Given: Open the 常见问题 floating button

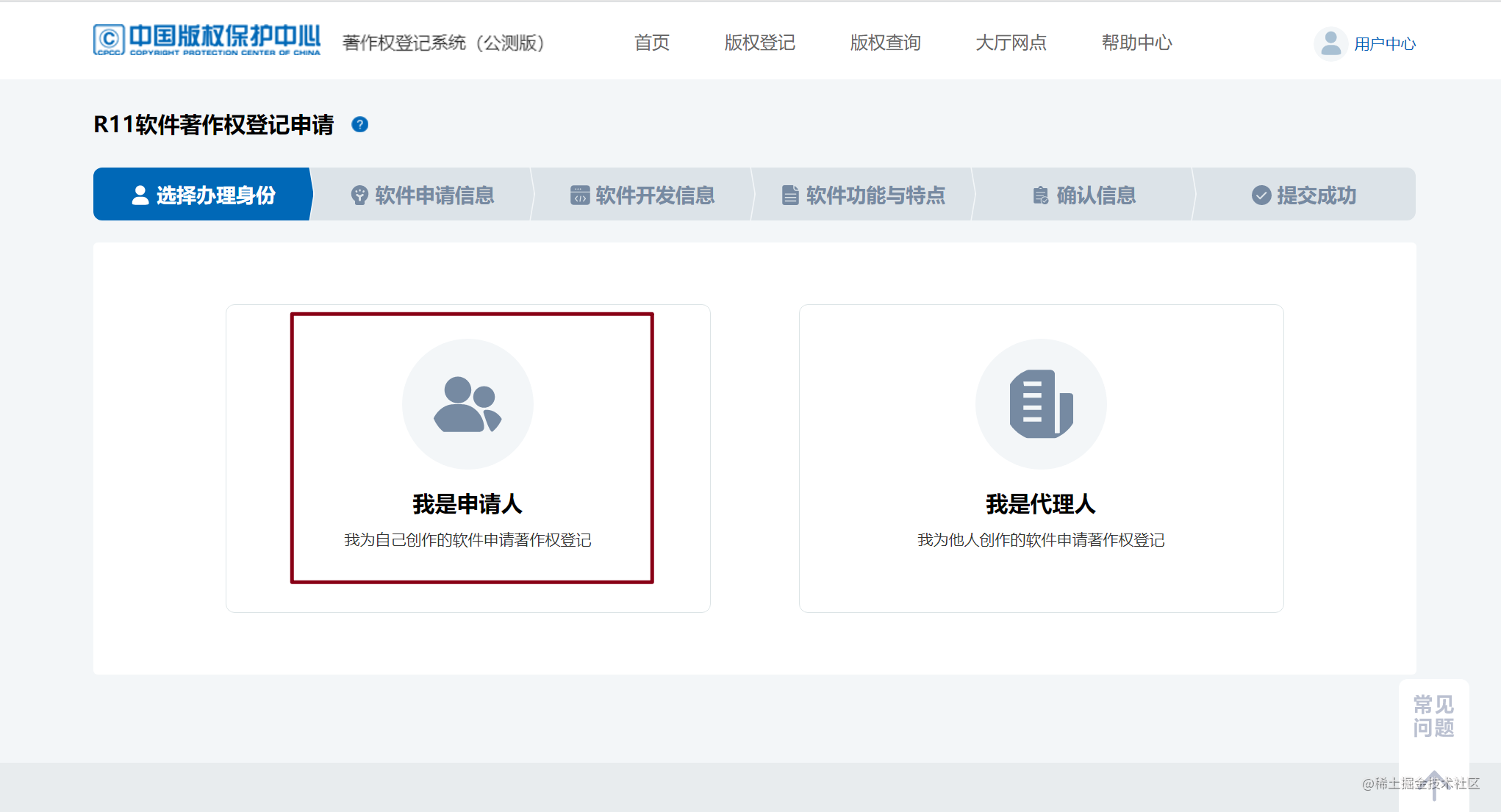Looking at the screenshot, I should pyautogui.click(x=1433, y=716).
